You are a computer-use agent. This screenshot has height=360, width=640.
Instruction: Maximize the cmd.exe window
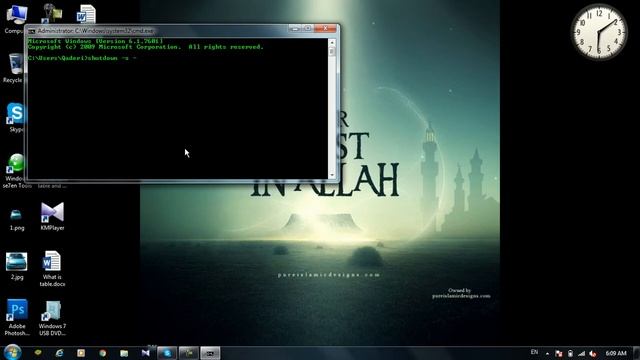[307, 28]
